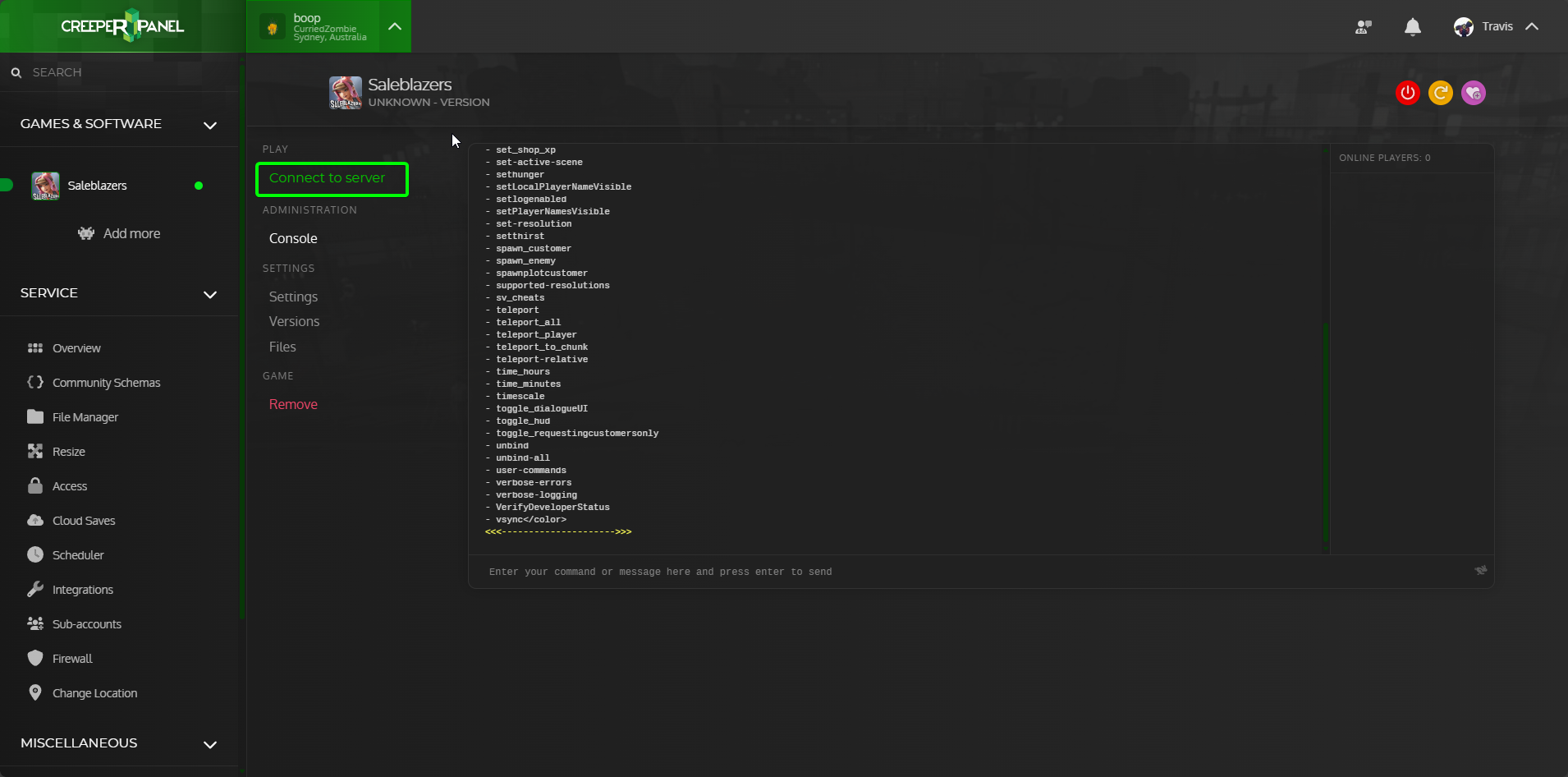Click the File Manager folder icon

pos(35,416)
